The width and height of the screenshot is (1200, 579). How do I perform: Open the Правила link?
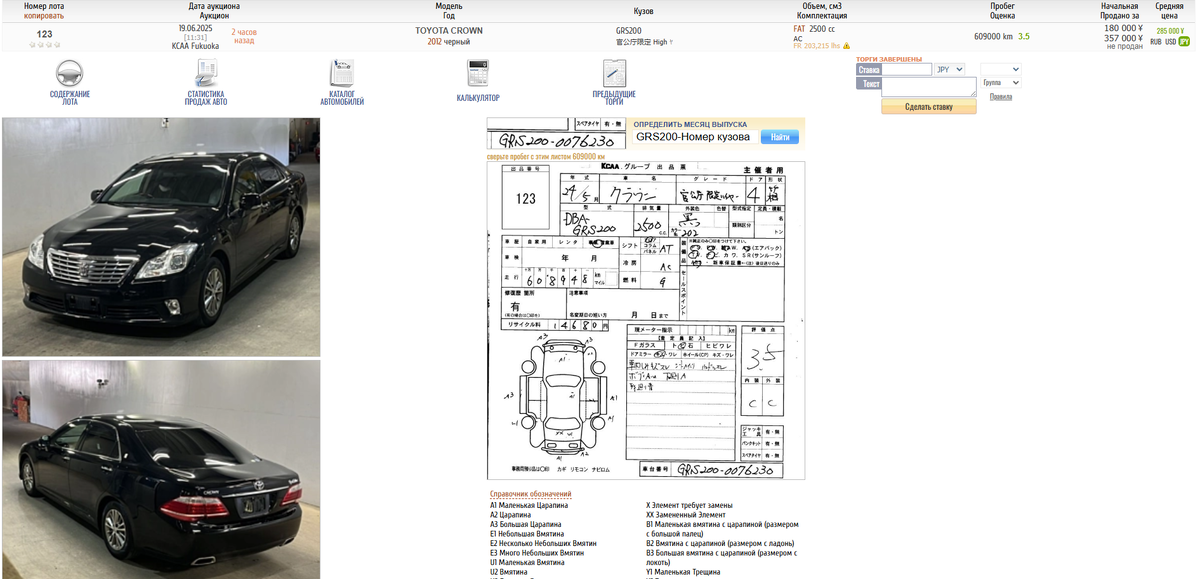pyautogui.click(x=1000, y=97)
